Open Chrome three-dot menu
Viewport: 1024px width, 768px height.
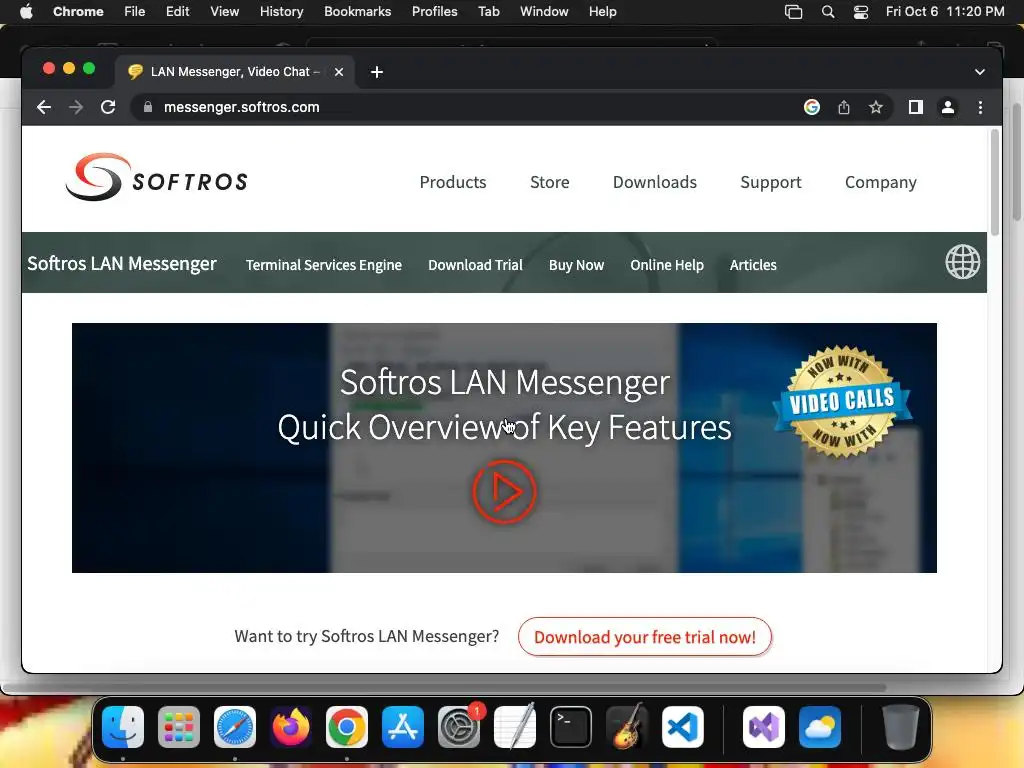[x=980, y=107]
